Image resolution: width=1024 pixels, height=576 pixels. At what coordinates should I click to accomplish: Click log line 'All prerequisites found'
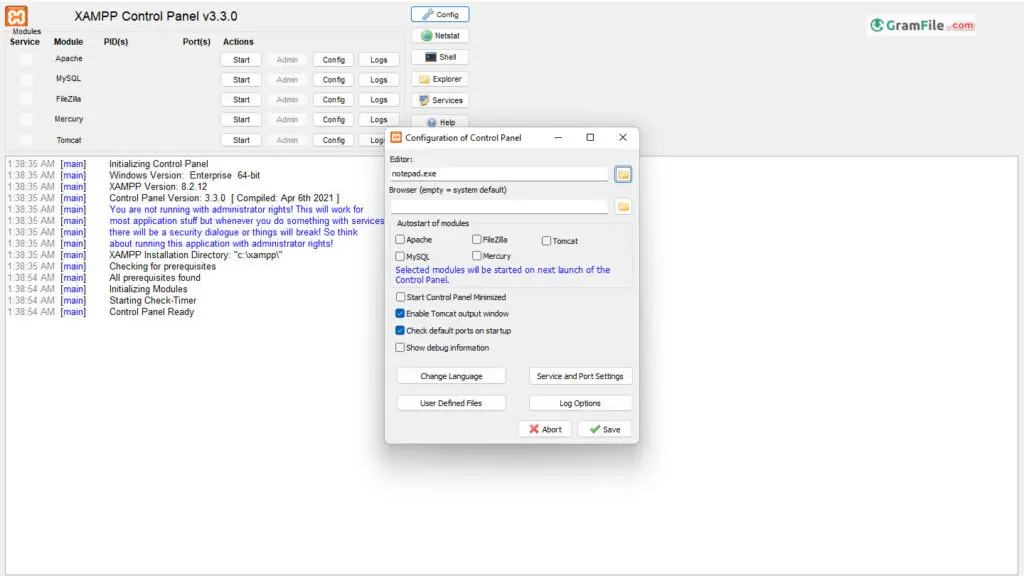point(155,278)
